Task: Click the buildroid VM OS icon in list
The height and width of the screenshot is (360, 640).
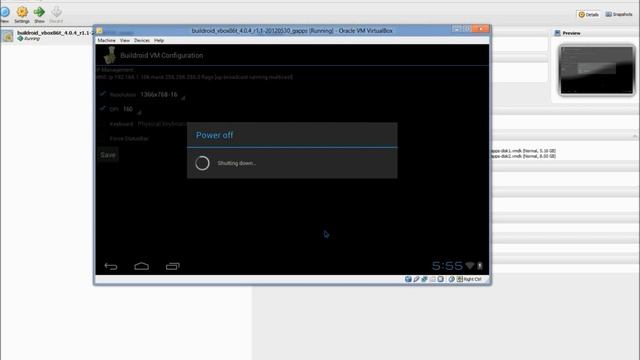Action: 8,36
